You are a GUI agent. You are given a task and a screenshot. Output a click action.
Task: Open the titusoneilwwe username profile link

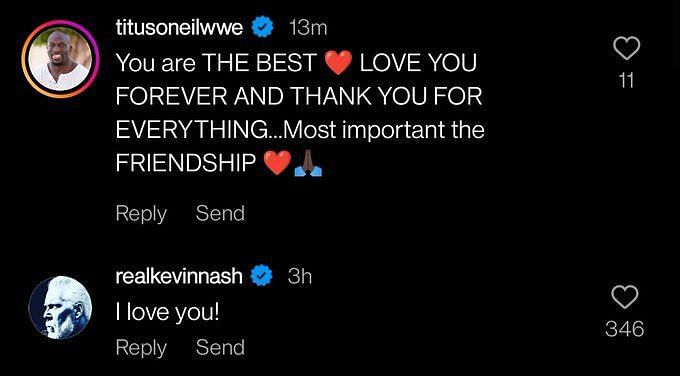(x=182, y=28)
